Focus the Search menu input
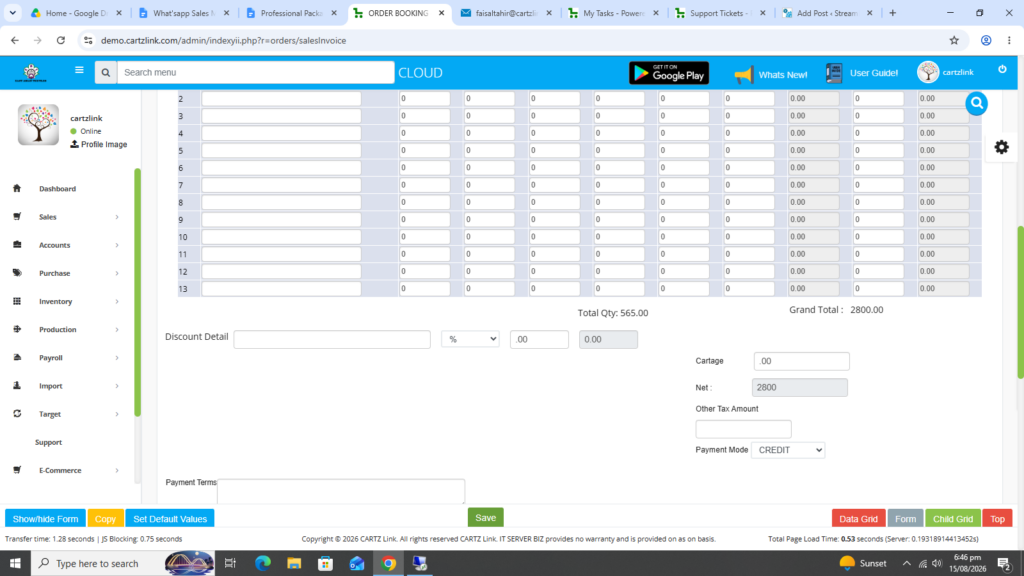 255,72
